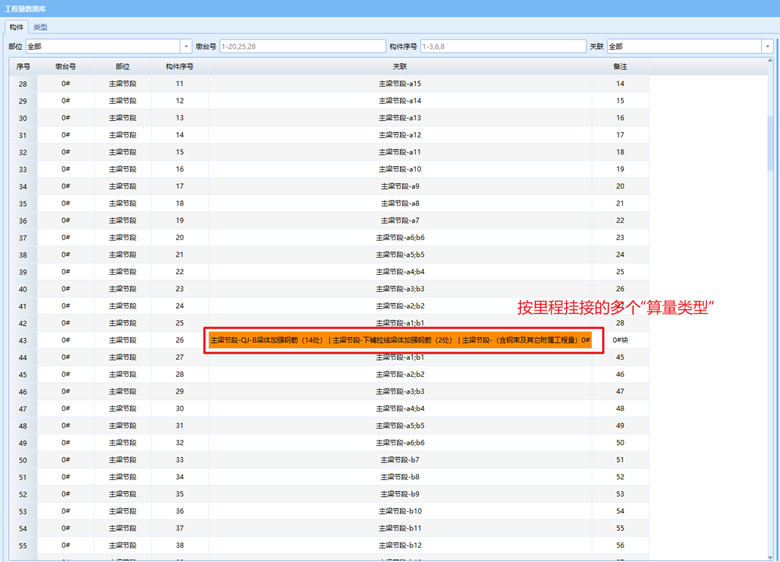Click the 墩台号 column header
Viewport: 780px width, 562px height.
pyautogui.click(x=66, y=66)
